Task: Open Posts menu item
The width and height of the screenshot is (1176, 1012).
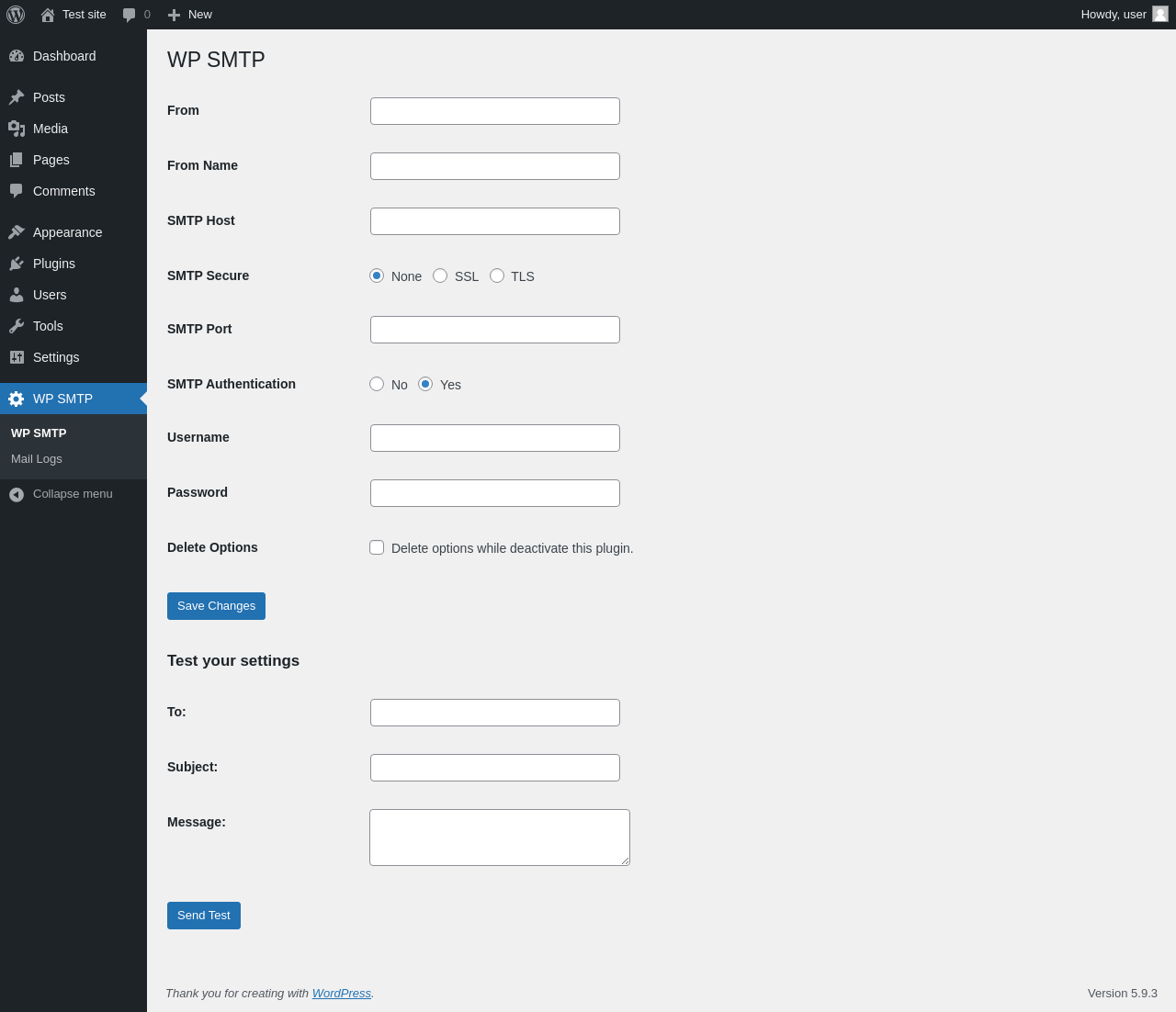Action: tap(73, 97)
